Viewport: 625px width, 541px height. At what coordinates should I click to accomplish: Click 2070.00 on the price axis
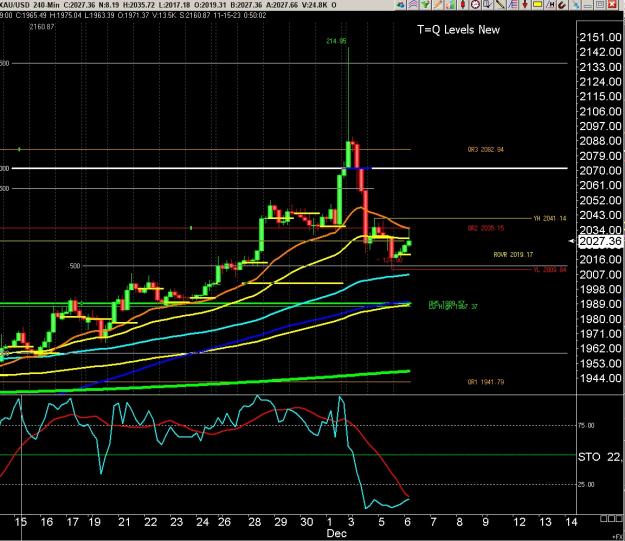tap(600, 171)
